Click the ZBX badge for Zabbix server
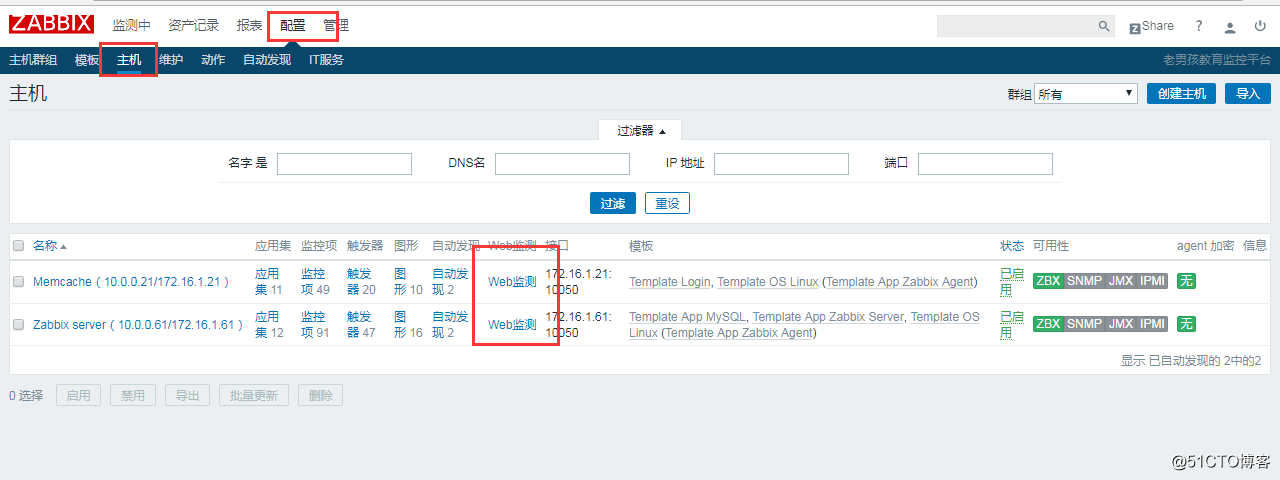The height and width of the screenshot is (480, 1280). (1048, 324)
